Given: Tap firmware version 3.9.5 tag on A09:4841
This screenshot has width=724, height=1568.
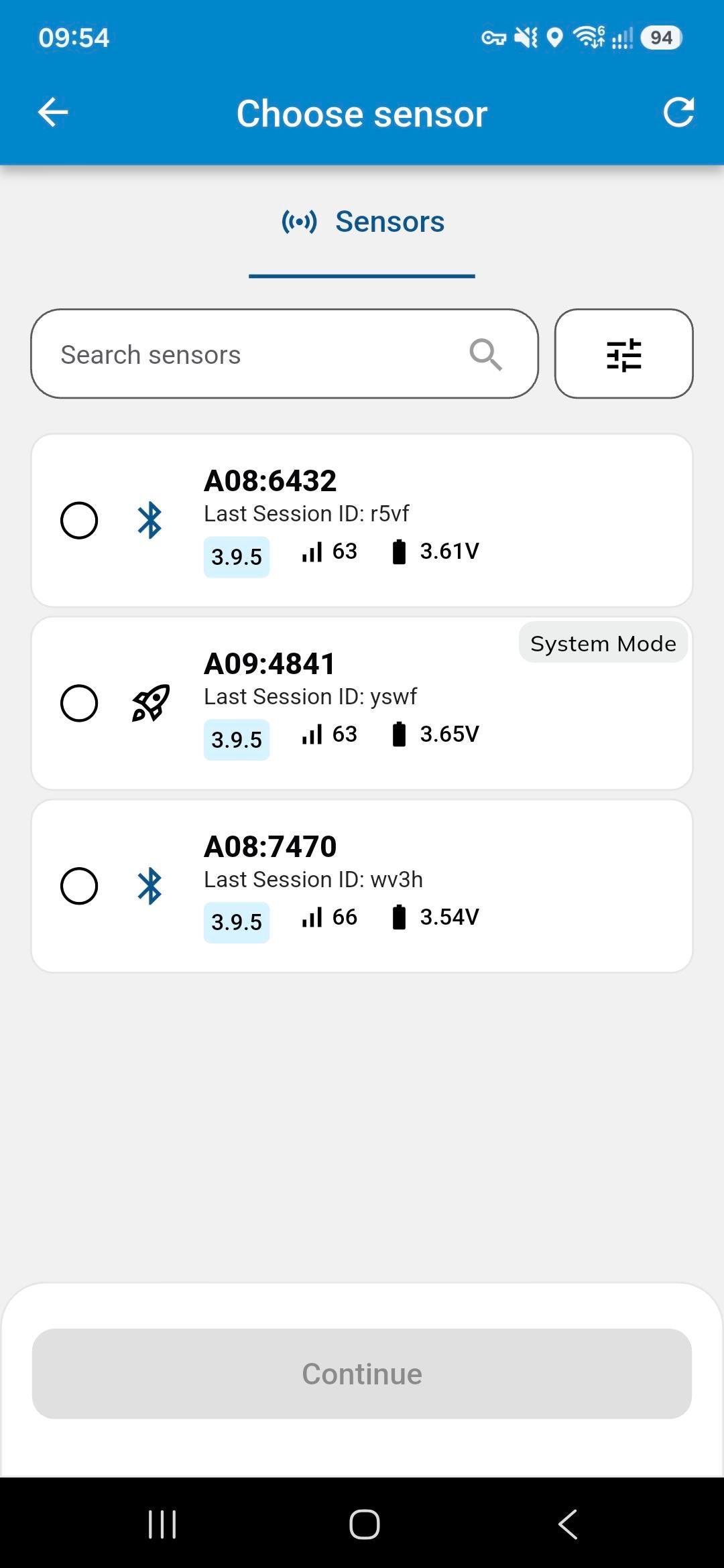Looking at the screenshot, I should point(237,740).
